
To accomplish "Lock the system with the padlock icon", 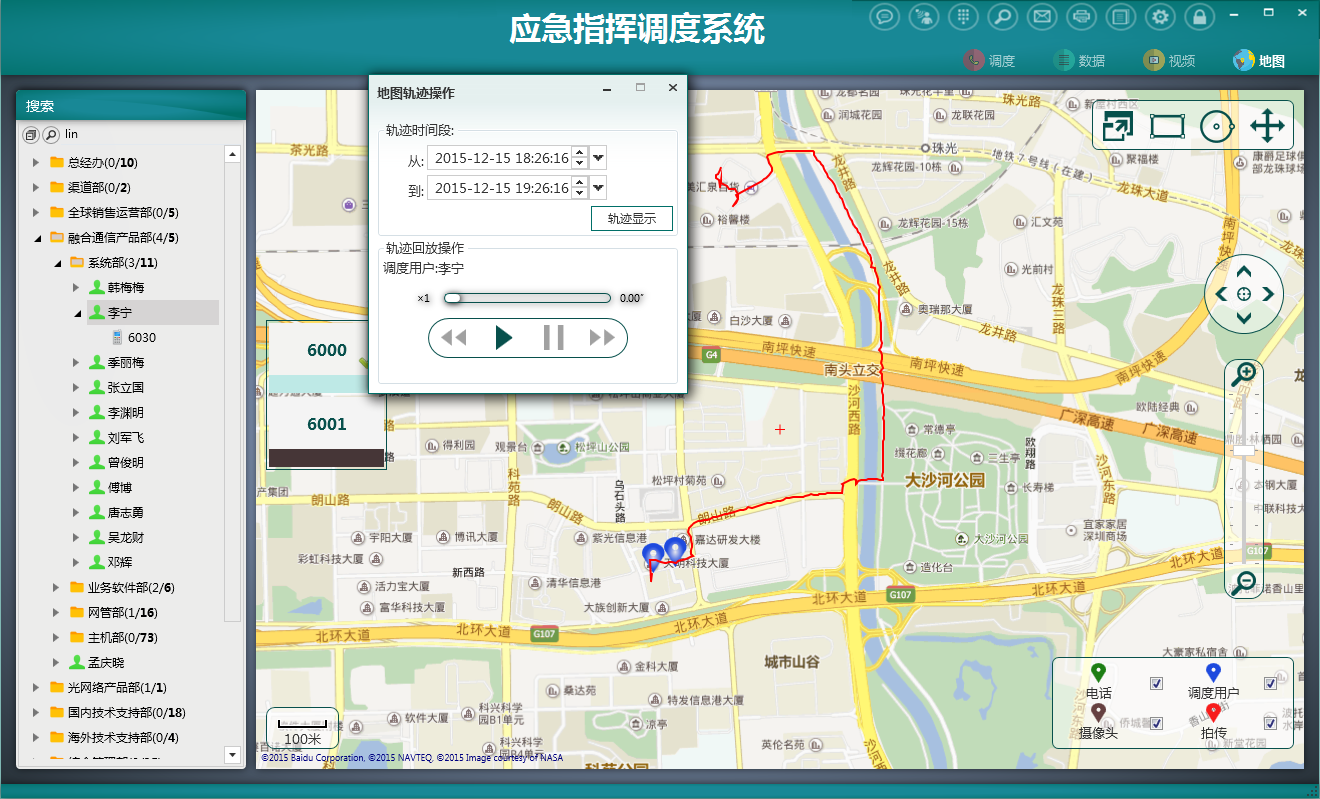I will point(1199,16).
